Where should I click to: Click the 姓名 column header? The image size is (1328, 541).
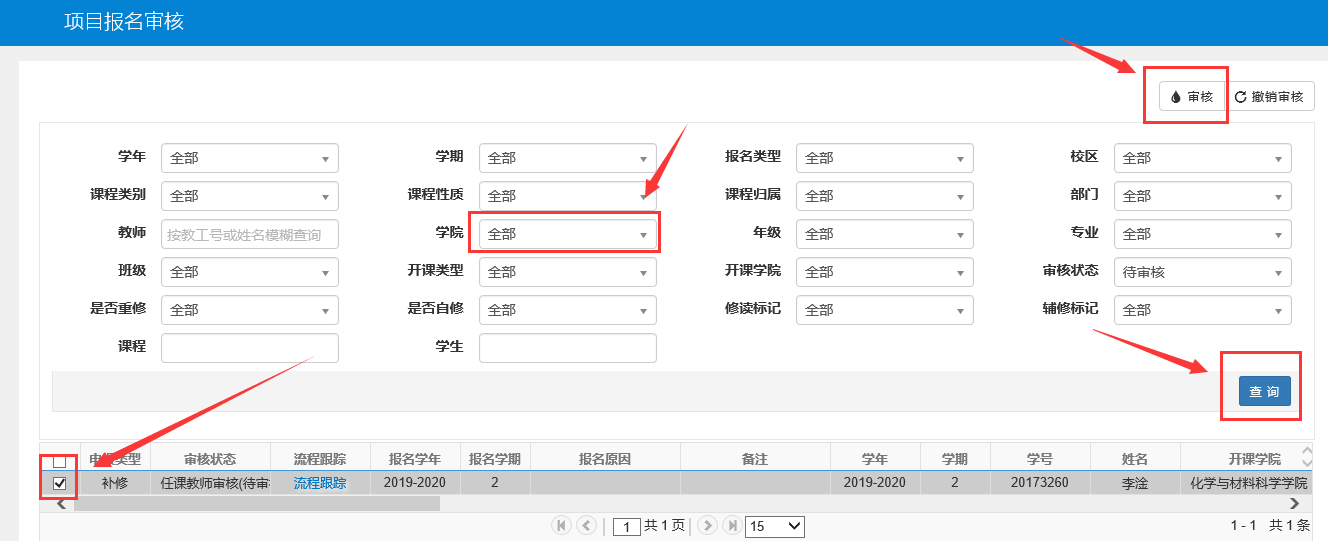[x=1135, y=459]
